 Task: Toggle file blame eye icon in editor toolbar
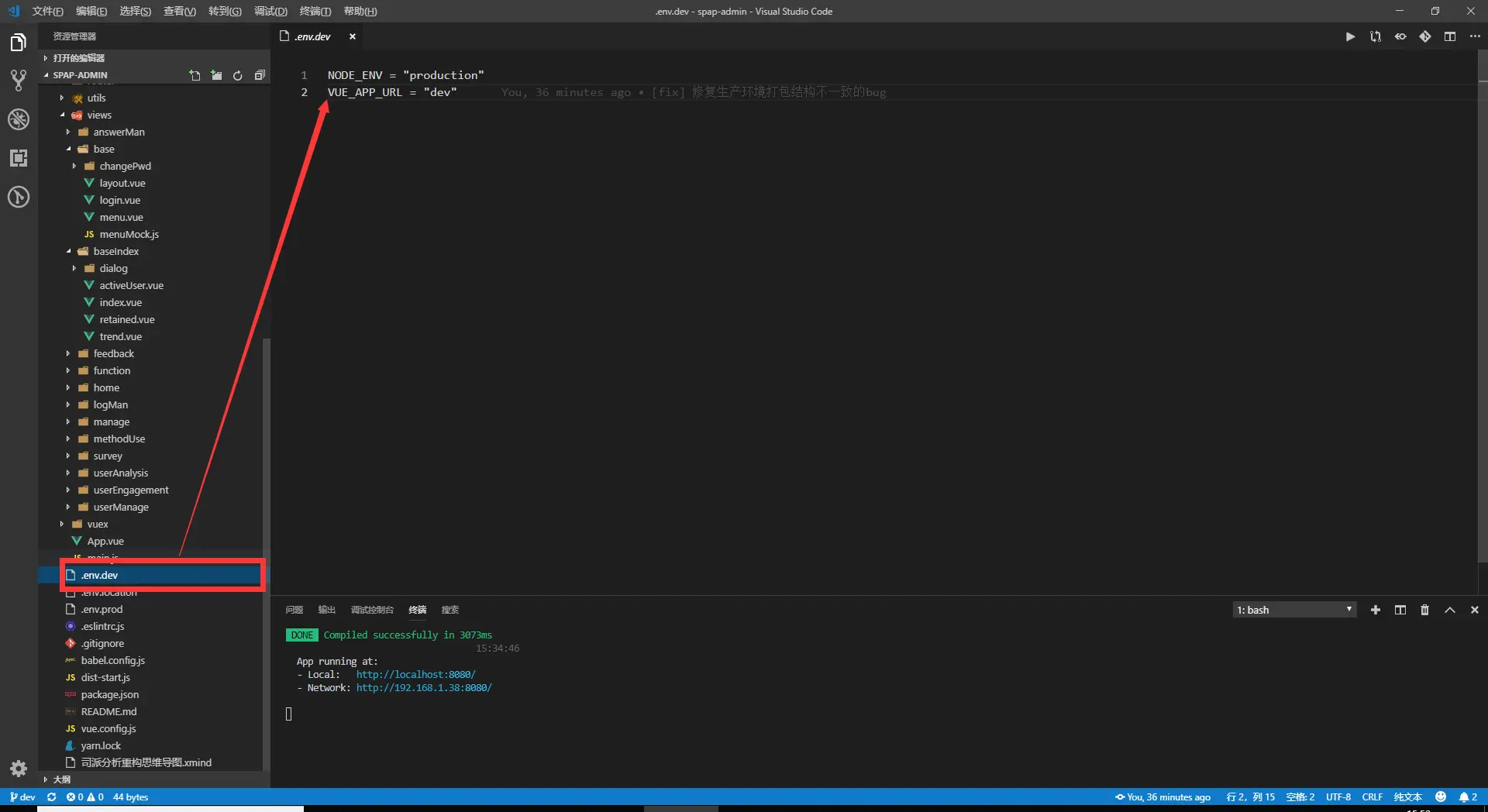click(x=1400, y=36)
